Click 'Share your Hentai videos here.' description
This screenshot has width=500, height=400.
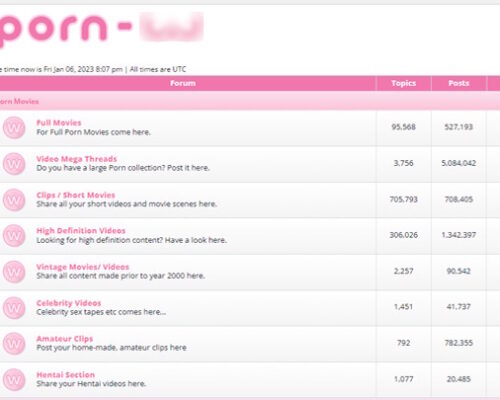pos(91,384)
